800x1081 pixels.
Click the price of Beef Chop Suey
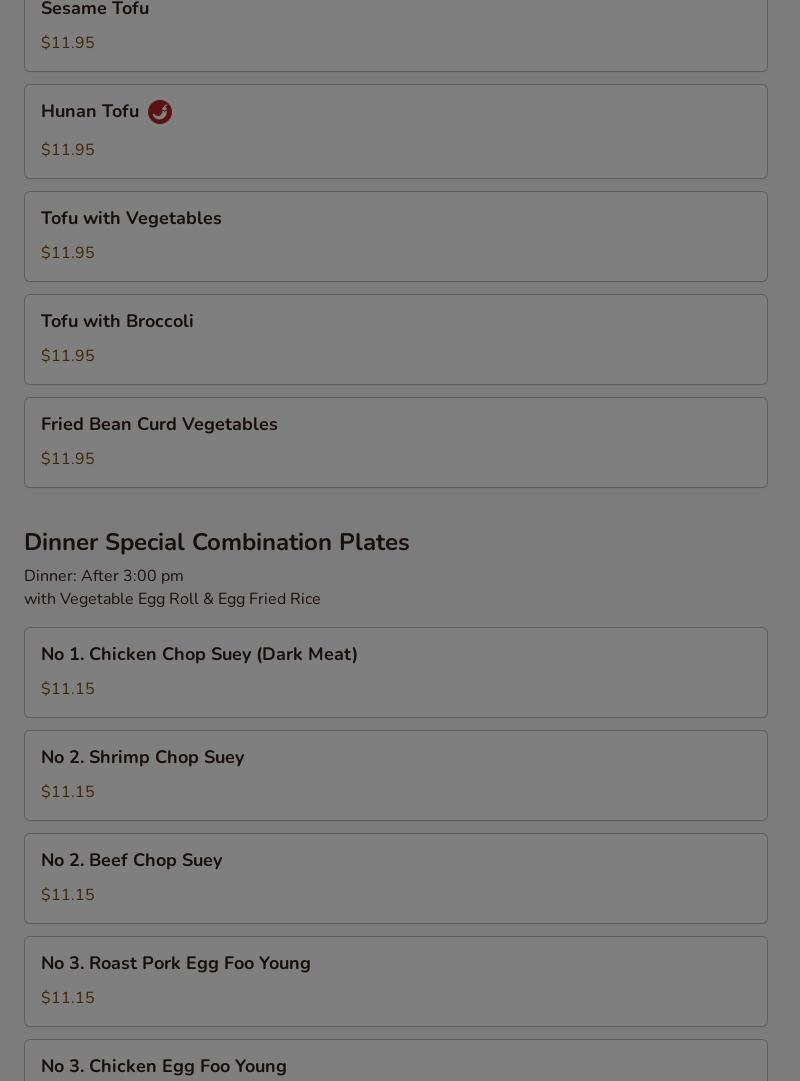(x=68, y=895)
